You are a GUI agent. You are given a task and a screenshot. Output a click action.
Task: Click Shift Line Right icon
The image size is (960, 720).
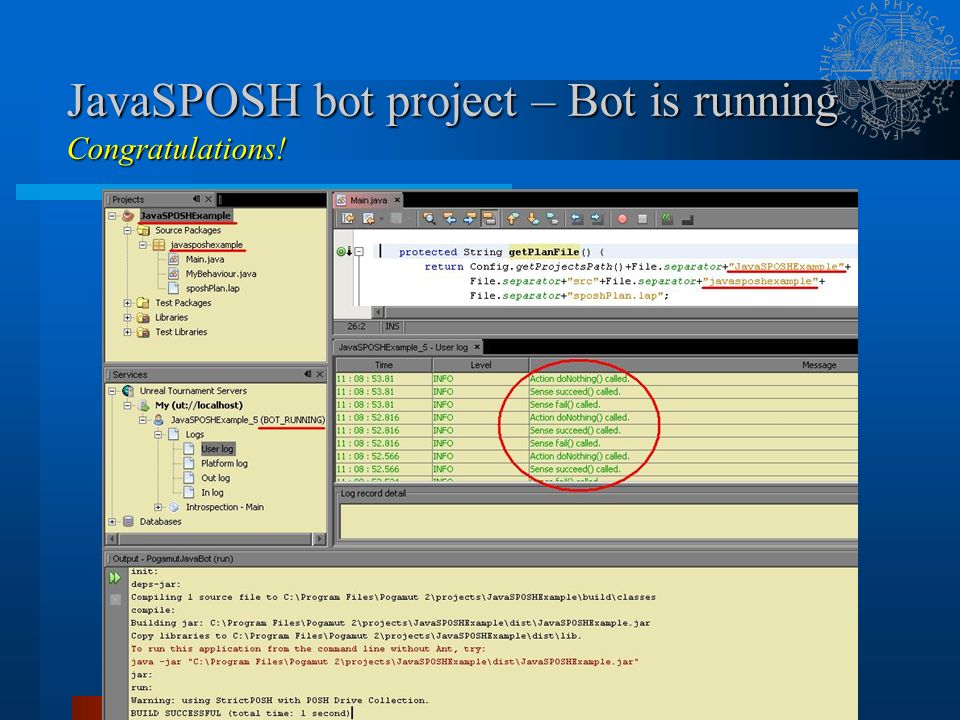[x=596, y=219]
